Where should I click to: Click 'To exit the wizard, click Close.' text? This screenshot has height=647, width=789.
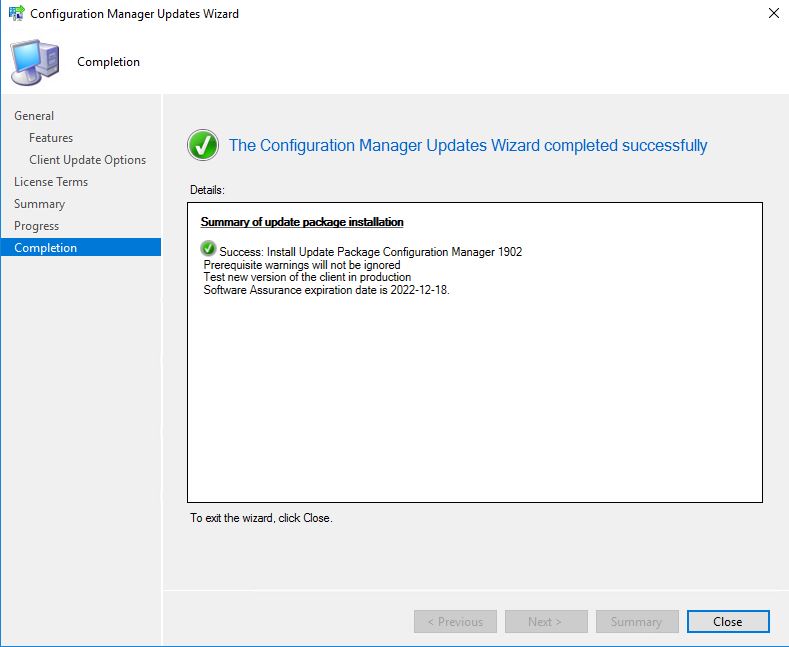[x=261, y=518]
